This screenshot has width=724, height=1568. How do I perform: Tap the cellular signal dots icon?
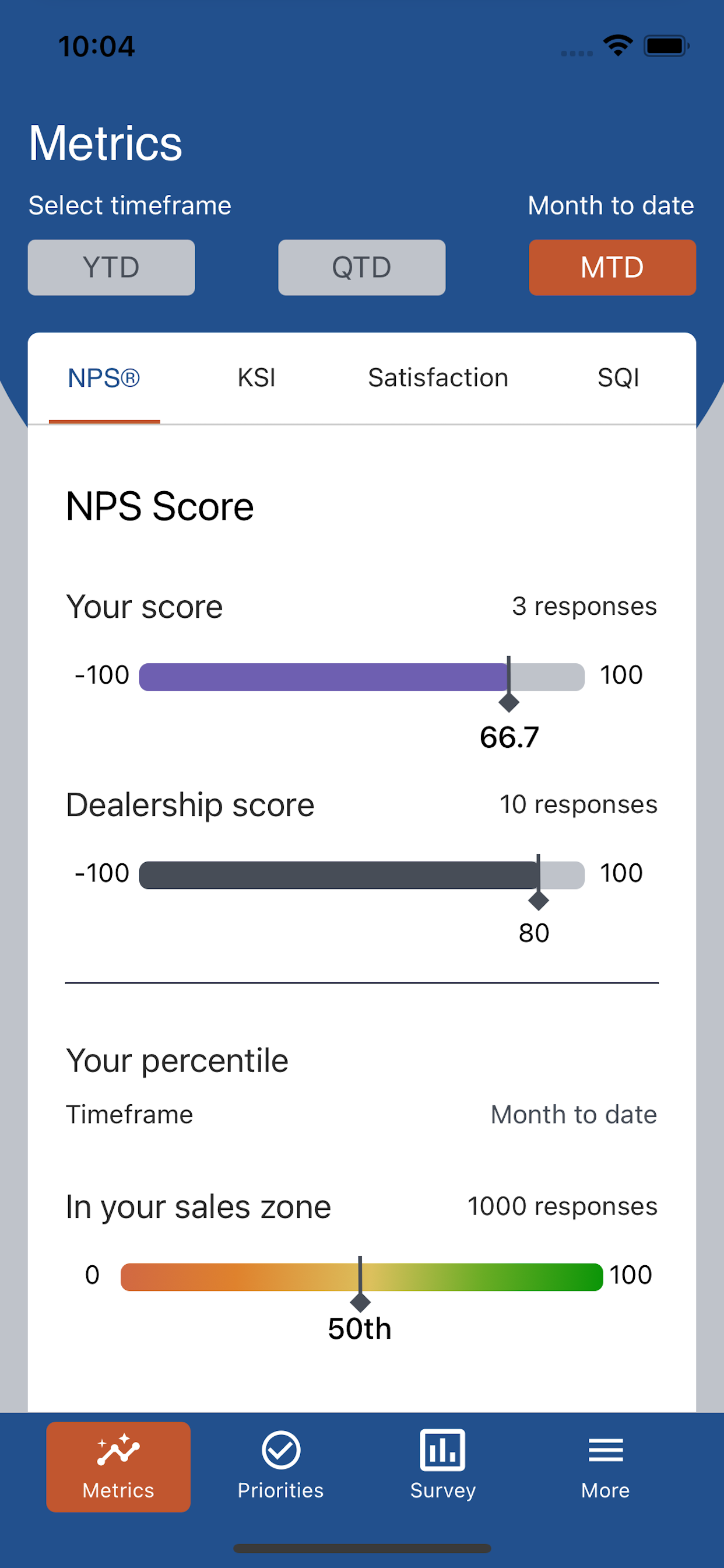click(x=576, y=54)
